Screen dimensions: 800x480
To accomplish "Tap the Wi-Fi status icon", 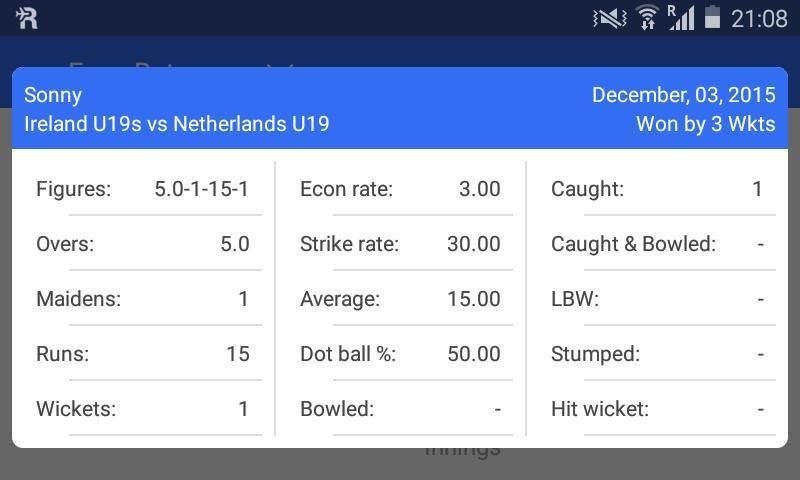I will 647,18.
